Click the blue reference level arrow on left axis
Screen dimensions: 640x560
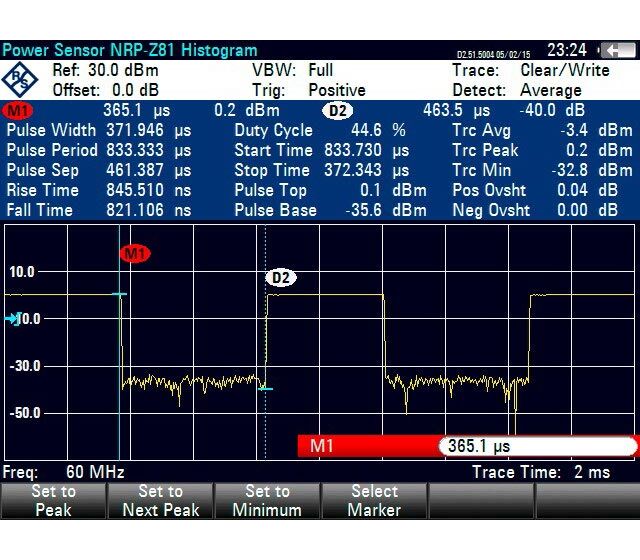coord(12,319)
